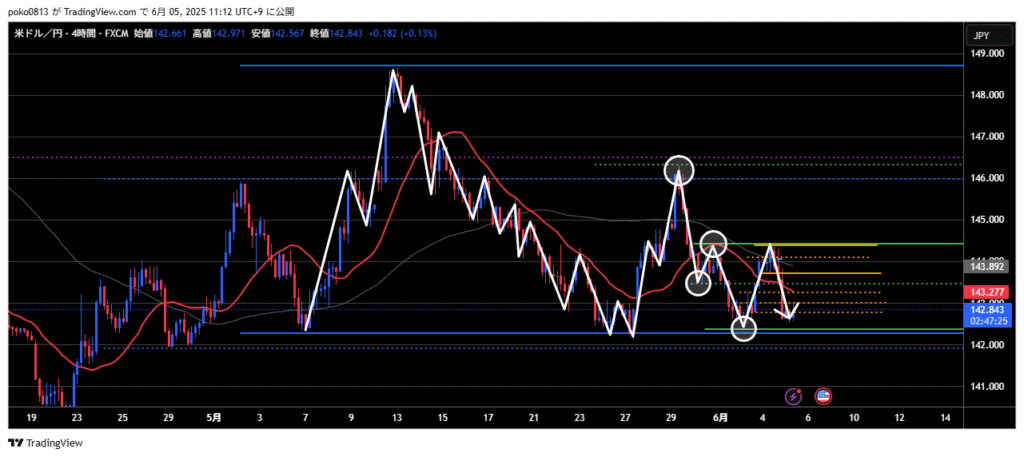The width and height of the screenshot is (1024, 457).
Task: Click the purple lightning bolt event icon
Action: (794, 397)
